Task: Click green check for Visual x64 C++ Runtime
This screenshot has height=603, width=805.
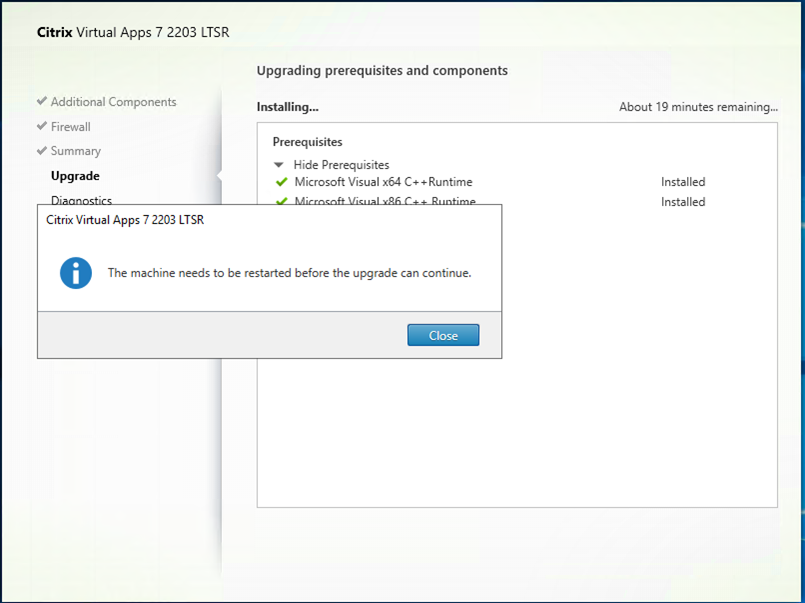Action: 281,182
